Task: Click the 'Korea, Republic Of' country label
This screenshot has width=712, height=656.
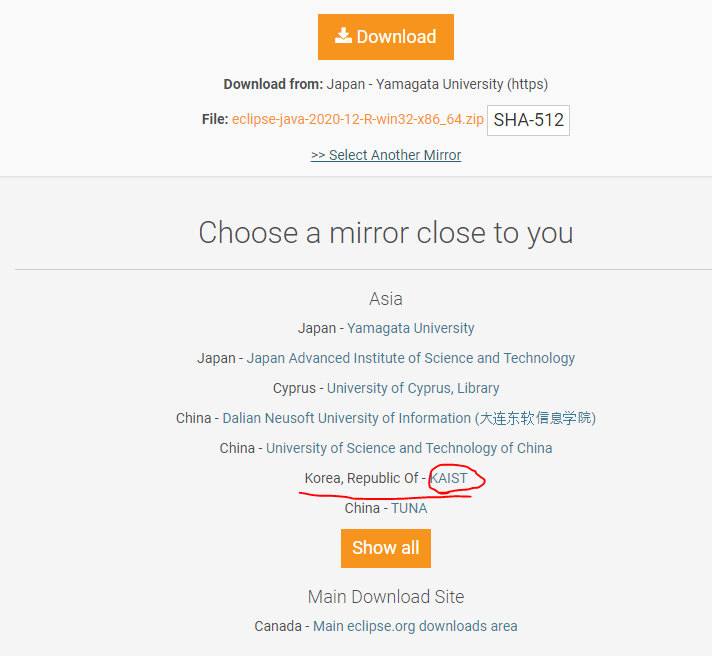Action: [361, 478]
